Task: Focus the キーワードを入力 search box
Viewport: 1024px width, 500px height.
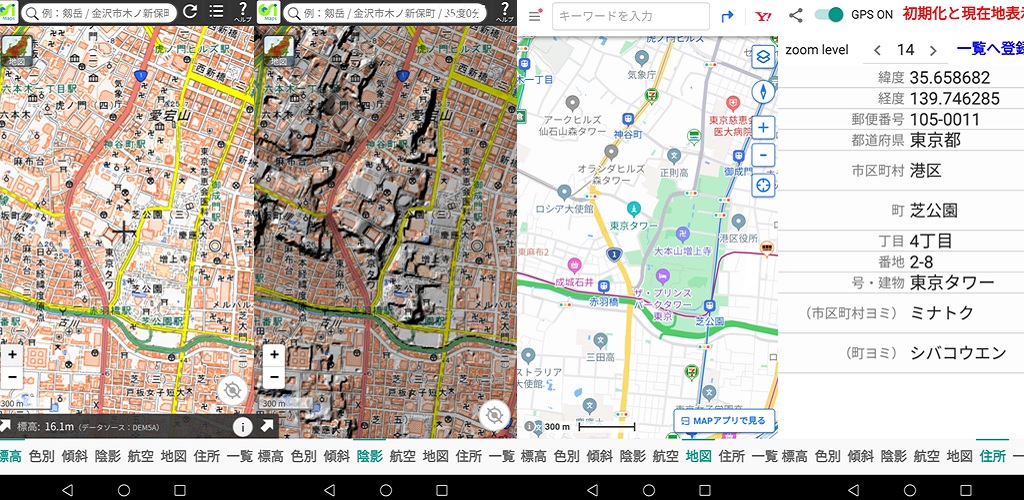Action: click(631, 16)
